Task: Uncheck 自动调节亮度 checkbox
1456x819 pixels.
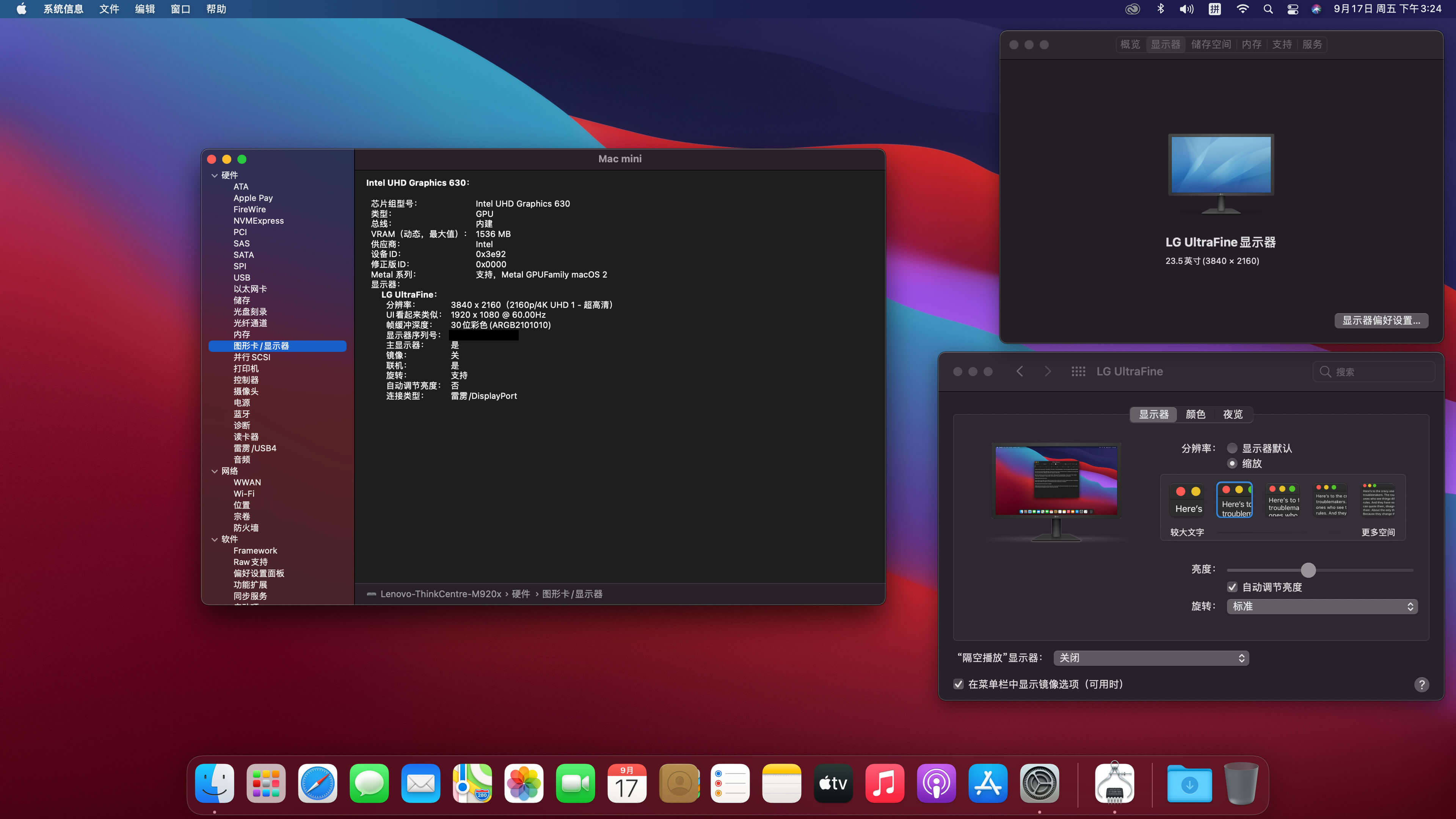Action: [1232, 587]
